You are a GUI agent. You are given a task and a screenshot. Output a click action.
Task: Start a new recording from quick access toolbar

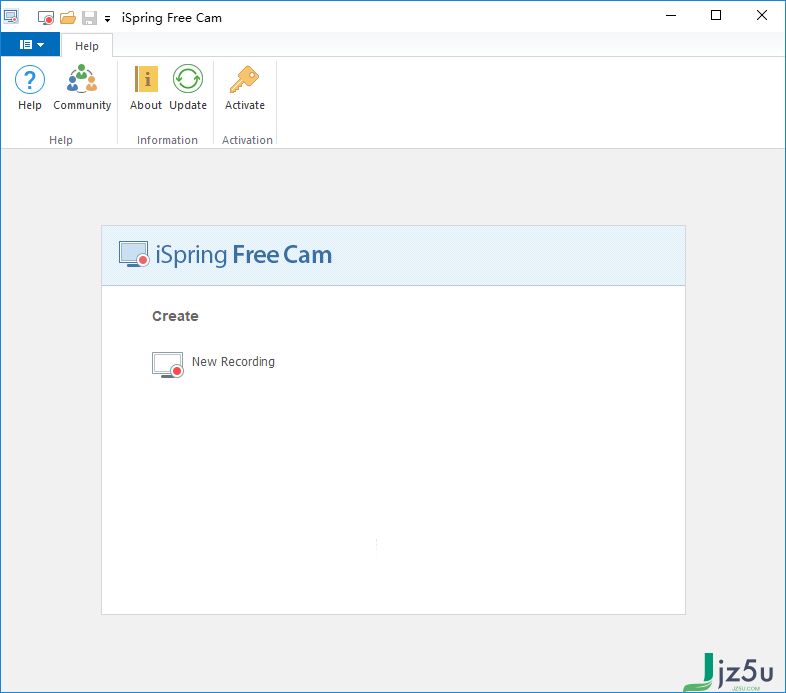click(x=46, y=18)
